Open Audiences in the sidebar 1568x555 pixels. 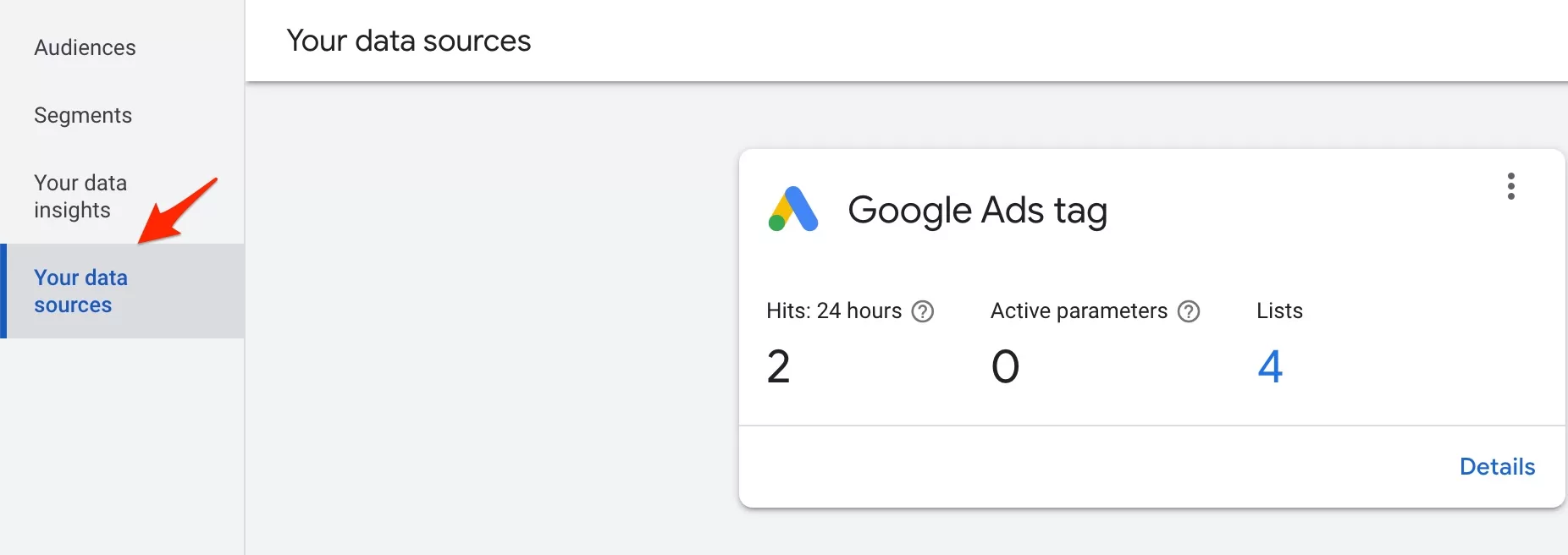pyautogui.click(x=85, y=47)
